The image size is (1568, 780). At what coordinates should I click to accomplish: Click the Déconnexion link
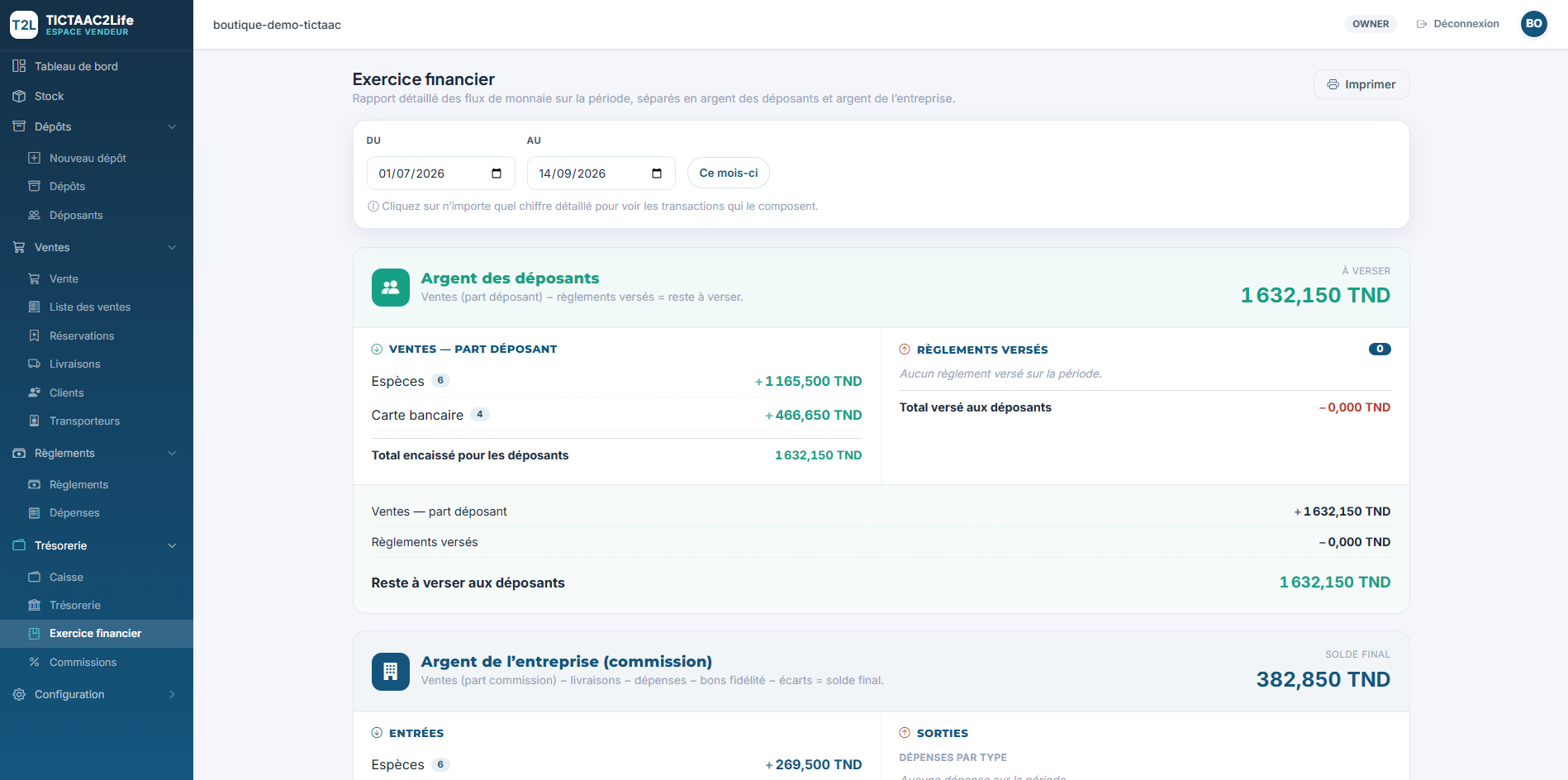(x=1458, y=24)
